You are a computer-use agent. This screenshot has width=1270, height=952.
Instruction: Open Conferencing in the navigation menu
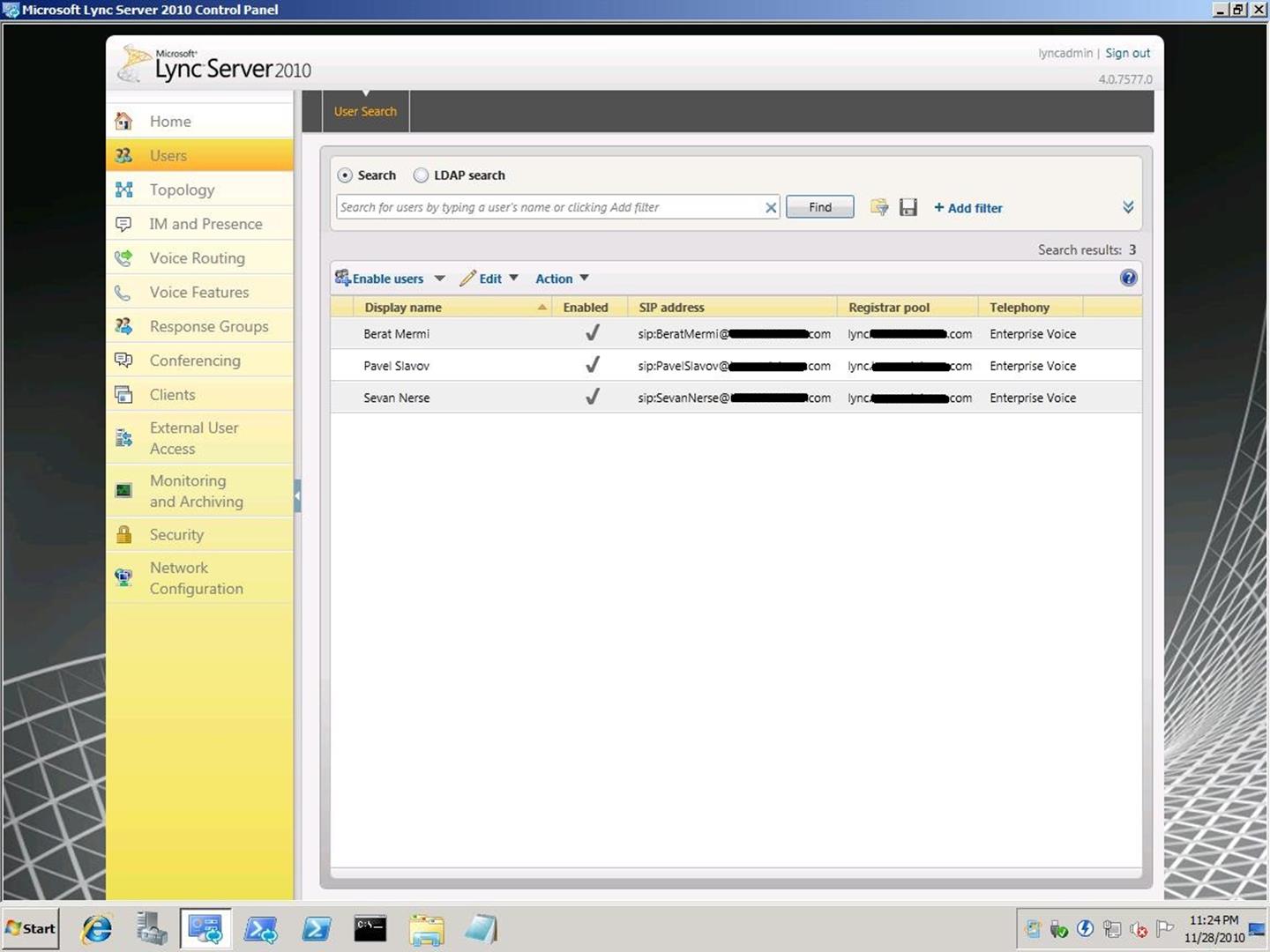click(195, 361)
